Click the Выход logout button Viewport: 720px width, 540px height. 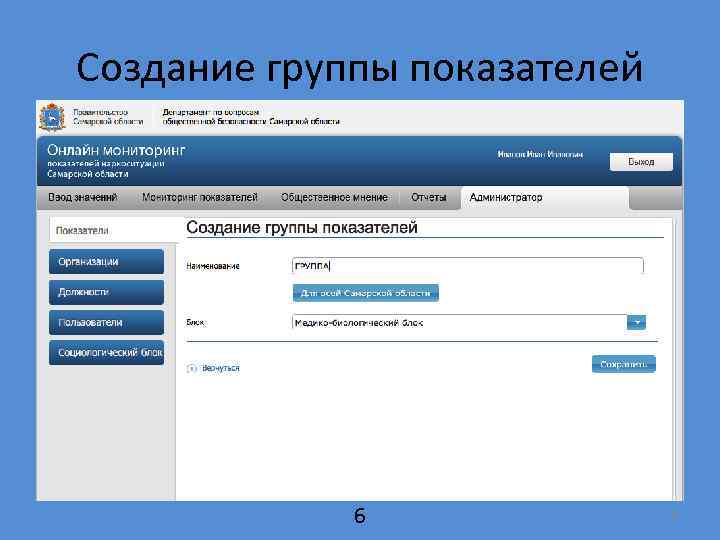[x=641, y=162]
